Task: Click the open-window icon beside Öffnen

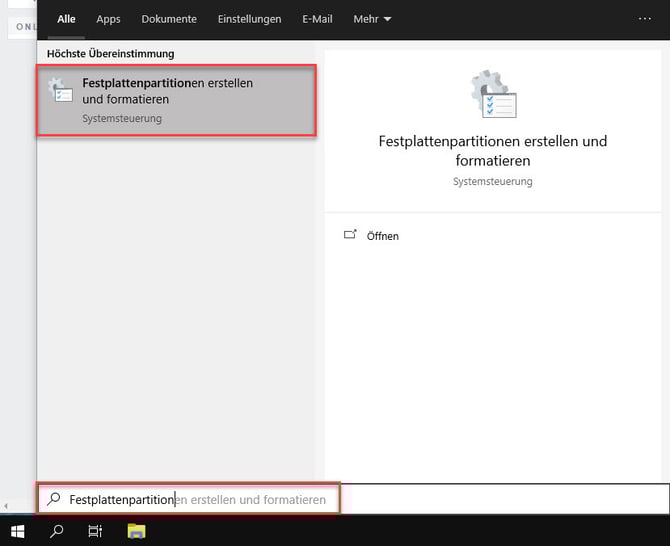Action: (x=350, y=235)
